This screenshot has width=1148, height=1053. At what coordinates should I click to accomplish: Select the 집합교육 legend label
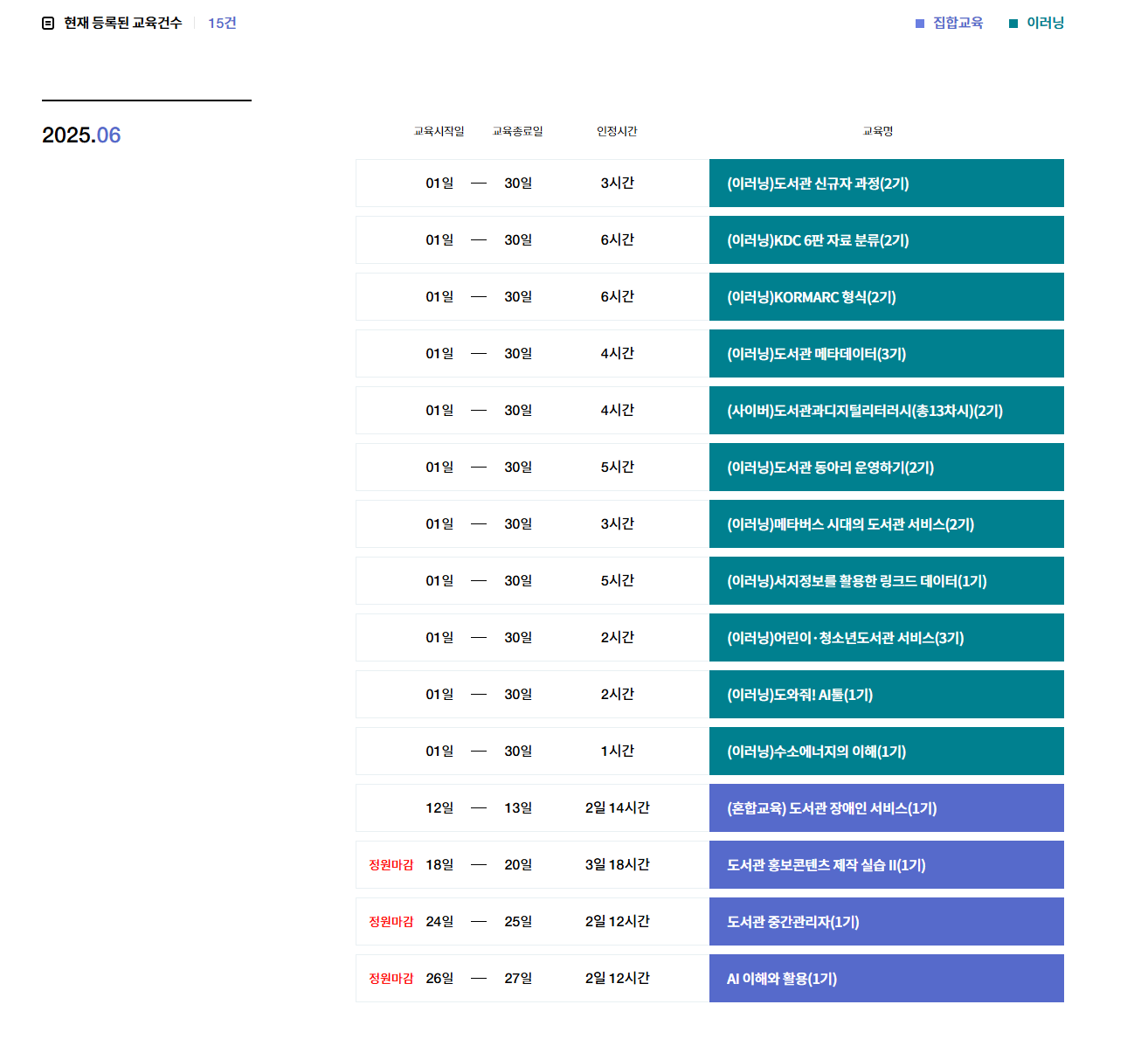point(958,23)
